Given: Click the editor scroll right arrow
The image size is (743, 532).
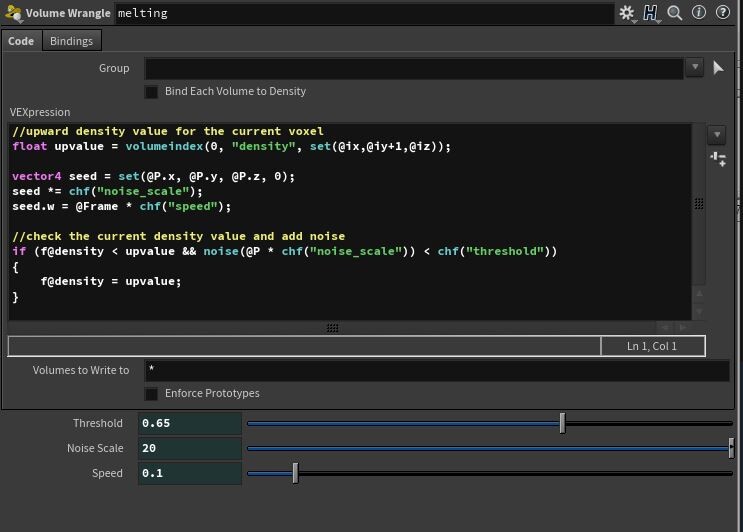Looking at the screenshot, I should click(x=683, y=327).
